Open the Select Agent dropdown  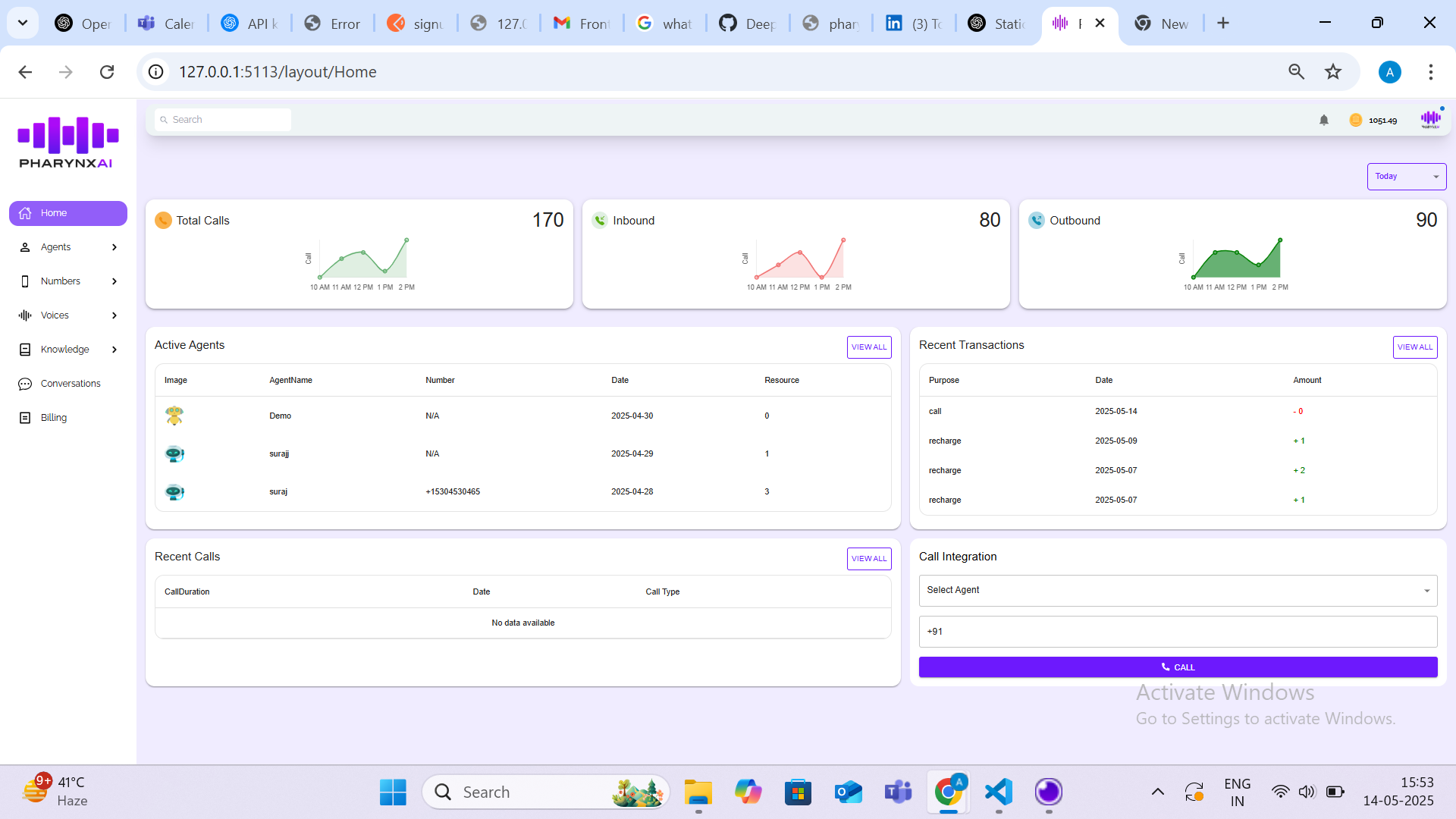click(x=1177, y=590)
